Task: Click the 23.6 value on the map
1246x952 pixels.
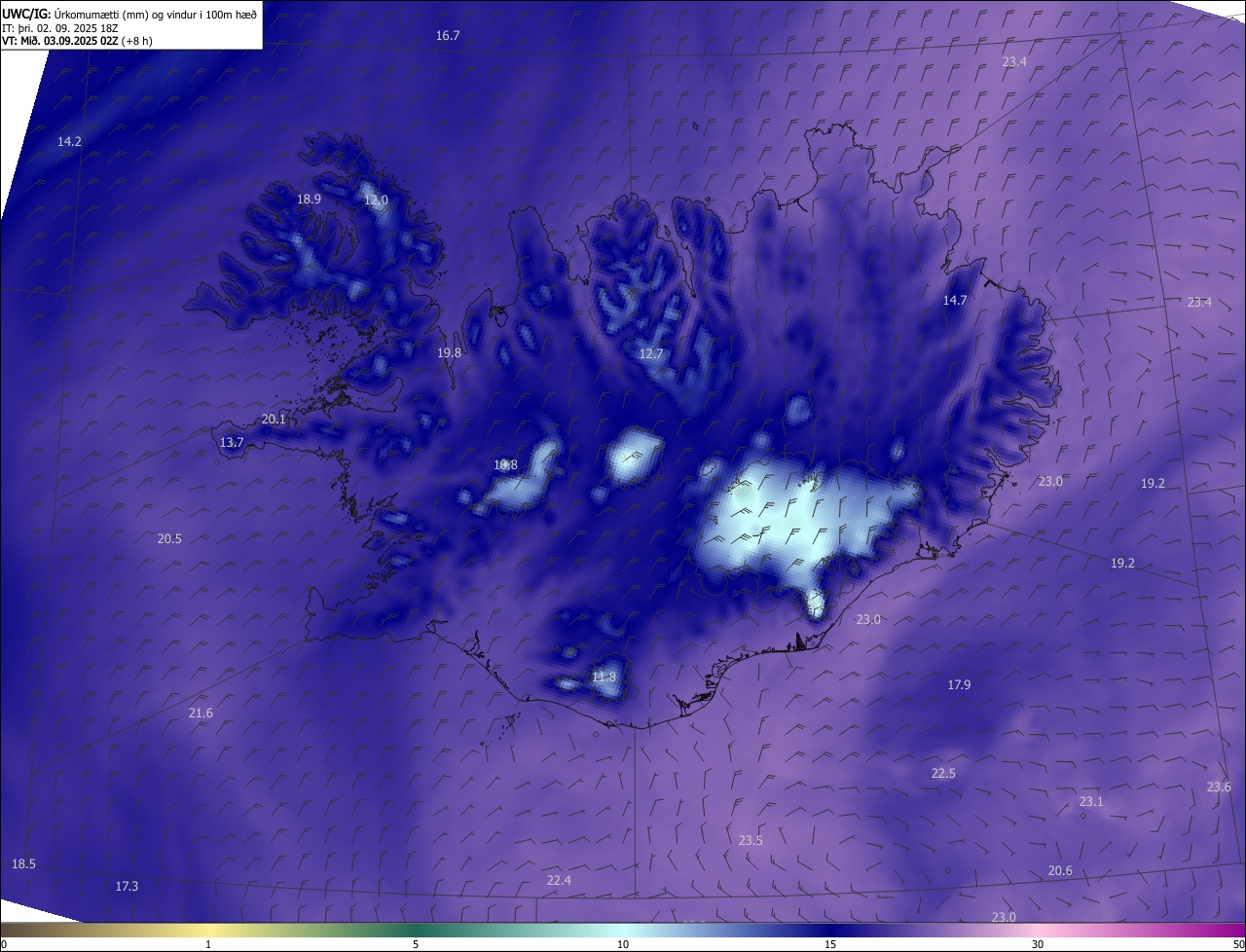Action: [x=1219, y=787]
